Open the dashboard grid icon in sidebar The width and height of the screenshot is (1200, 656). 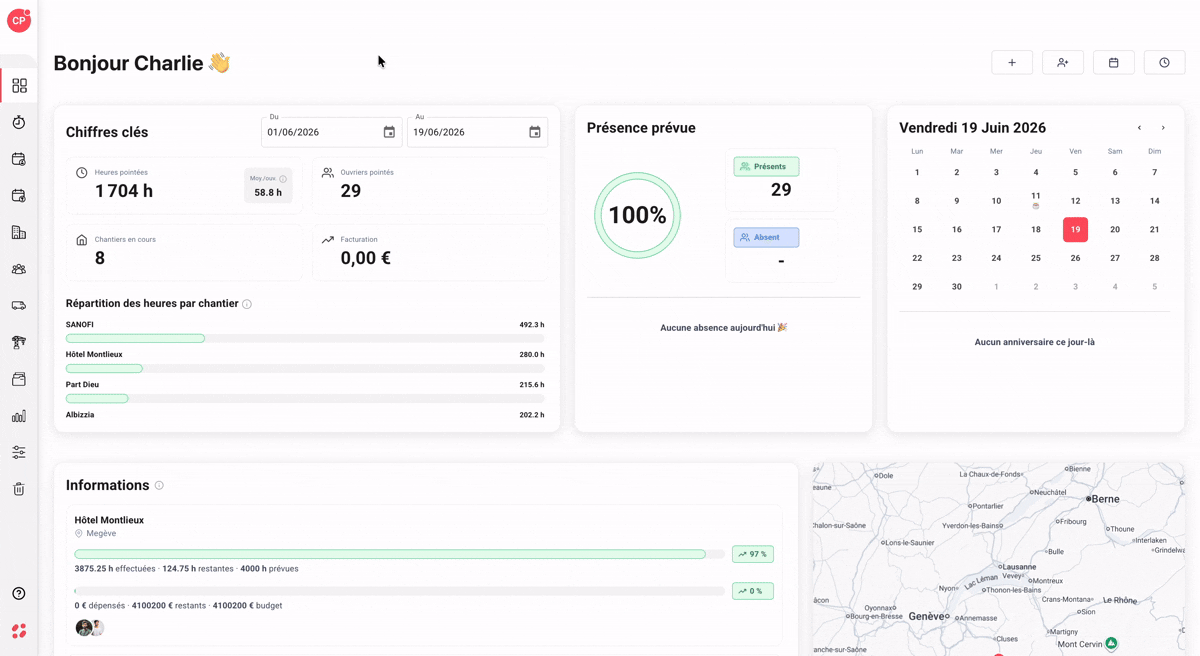point(19,86)
